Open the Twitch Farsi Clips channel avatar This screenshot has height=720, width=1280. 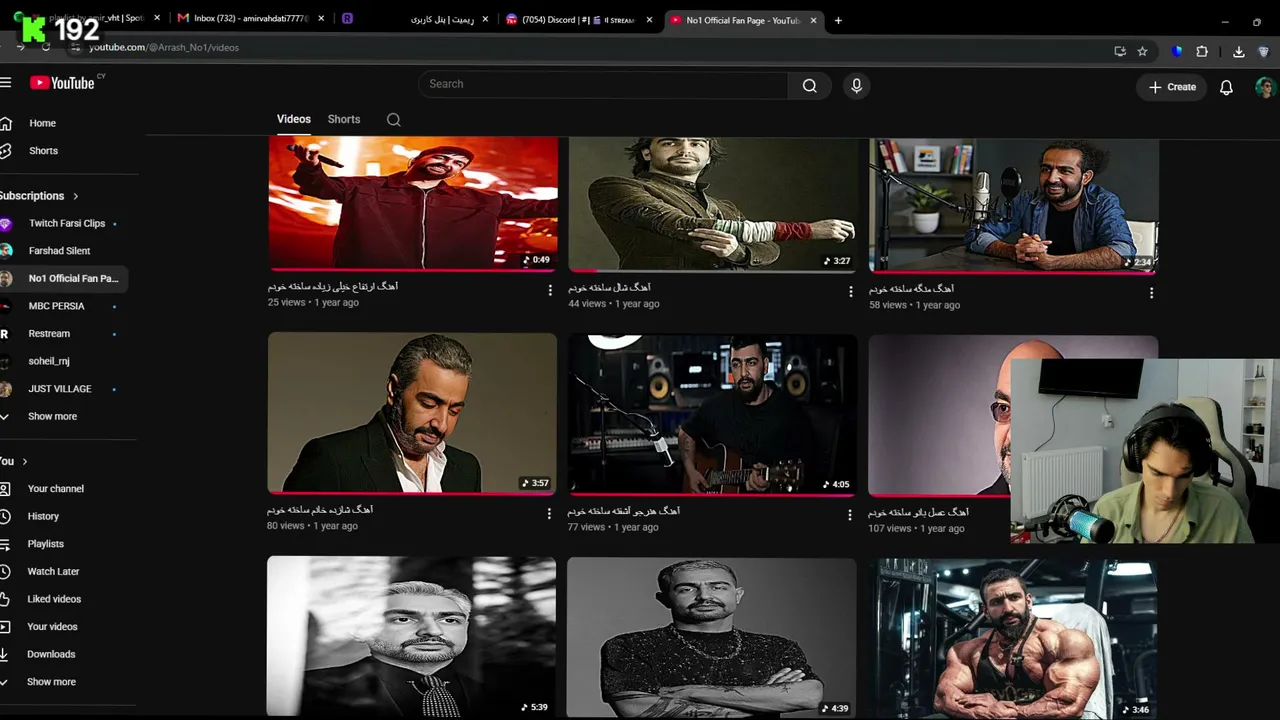click(6, 224)
